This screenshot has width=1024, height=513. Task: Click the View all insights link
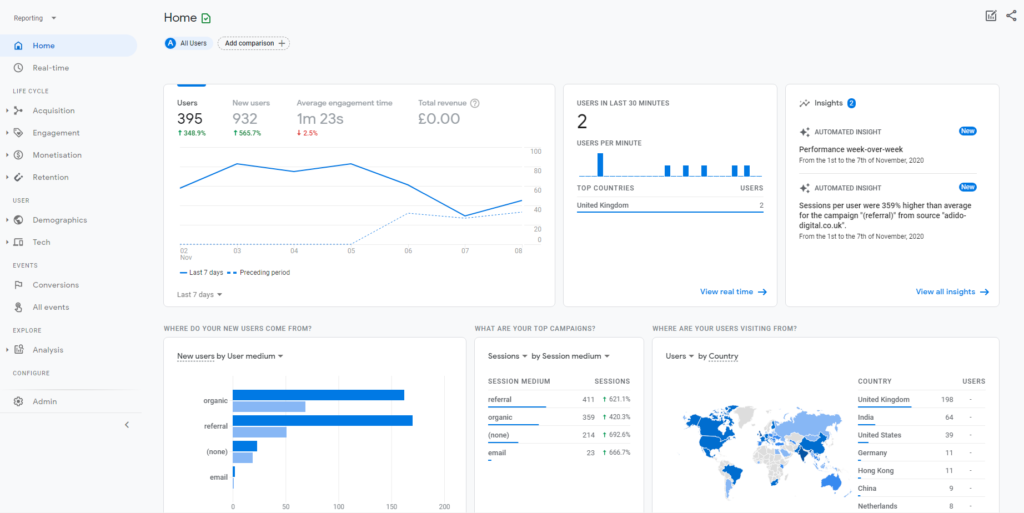952,292
